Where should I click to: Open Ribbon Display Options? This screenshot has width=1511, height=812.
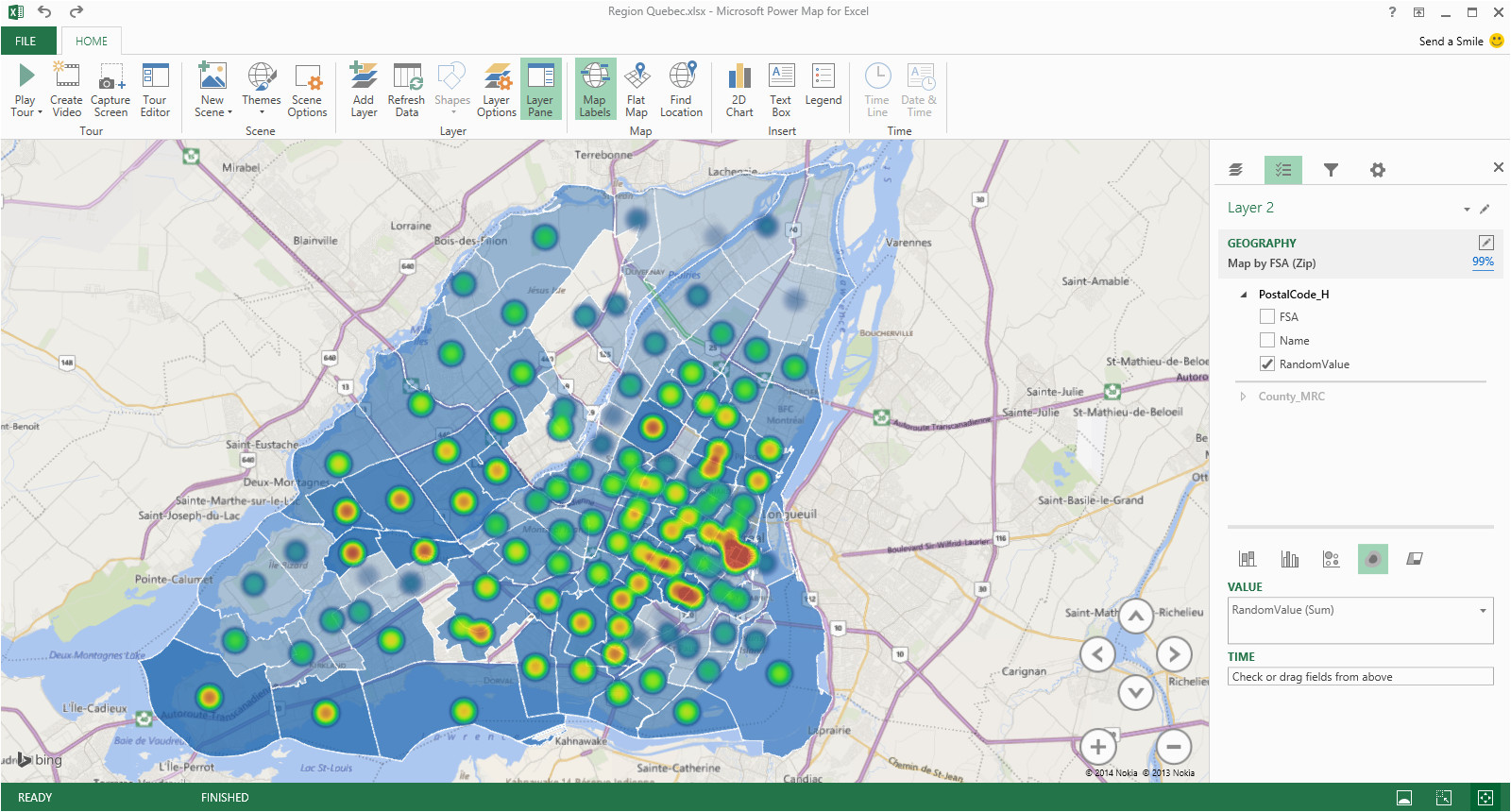pos(1418,12)
